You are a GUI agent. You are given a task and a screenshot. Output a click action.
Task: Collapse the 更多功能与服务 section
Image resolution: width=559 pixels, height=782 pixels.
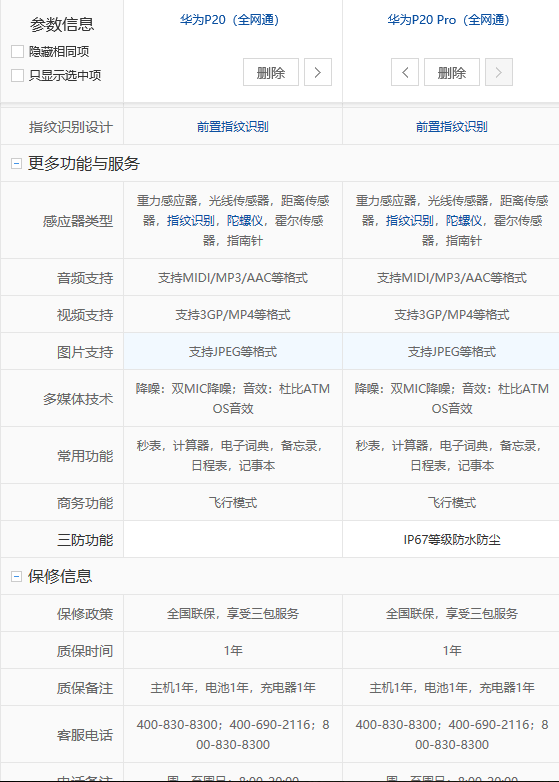click(16, 164)
